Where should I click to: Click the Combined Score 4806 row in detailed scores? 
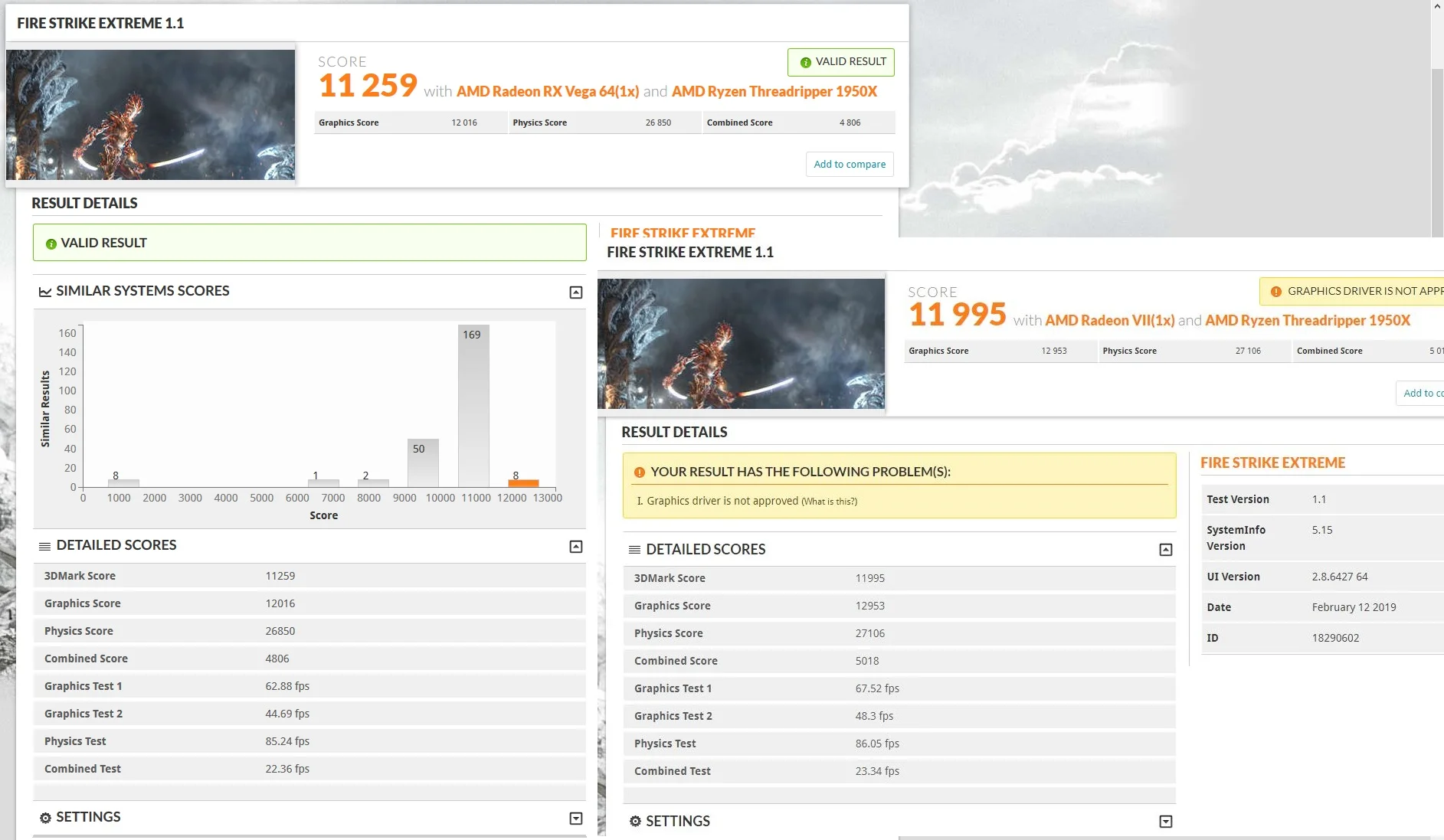click(x=309, y=659)
